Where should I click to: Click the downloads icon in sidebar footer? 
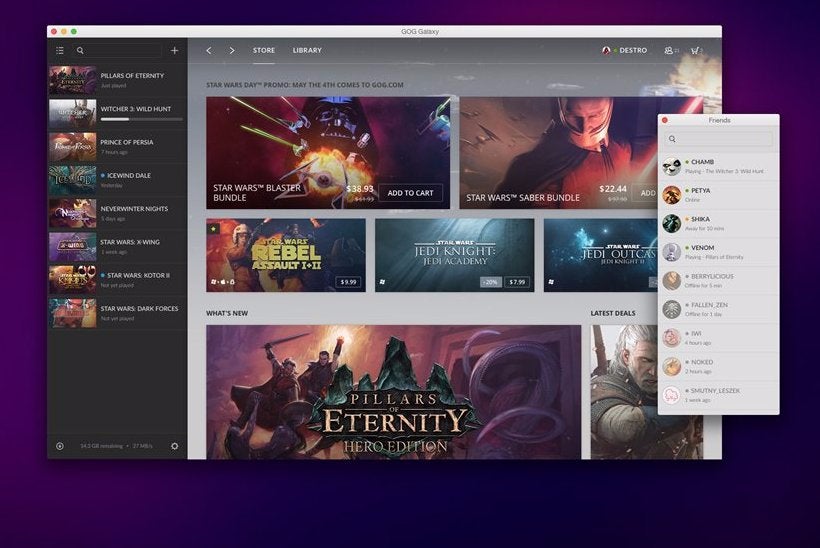tap(60, 446)
